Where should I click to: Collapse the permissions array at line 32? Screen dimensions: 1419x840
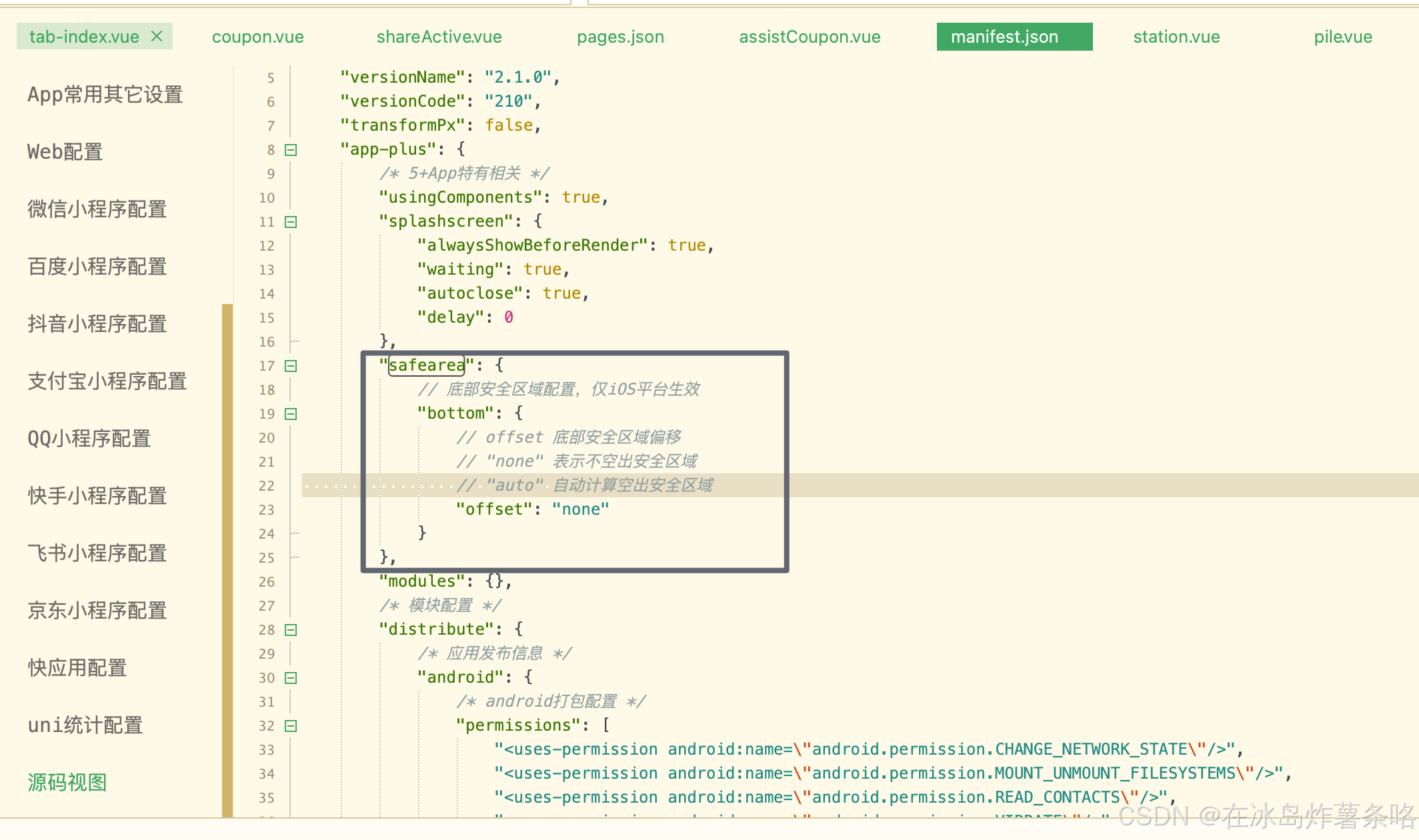click(291, 726)
